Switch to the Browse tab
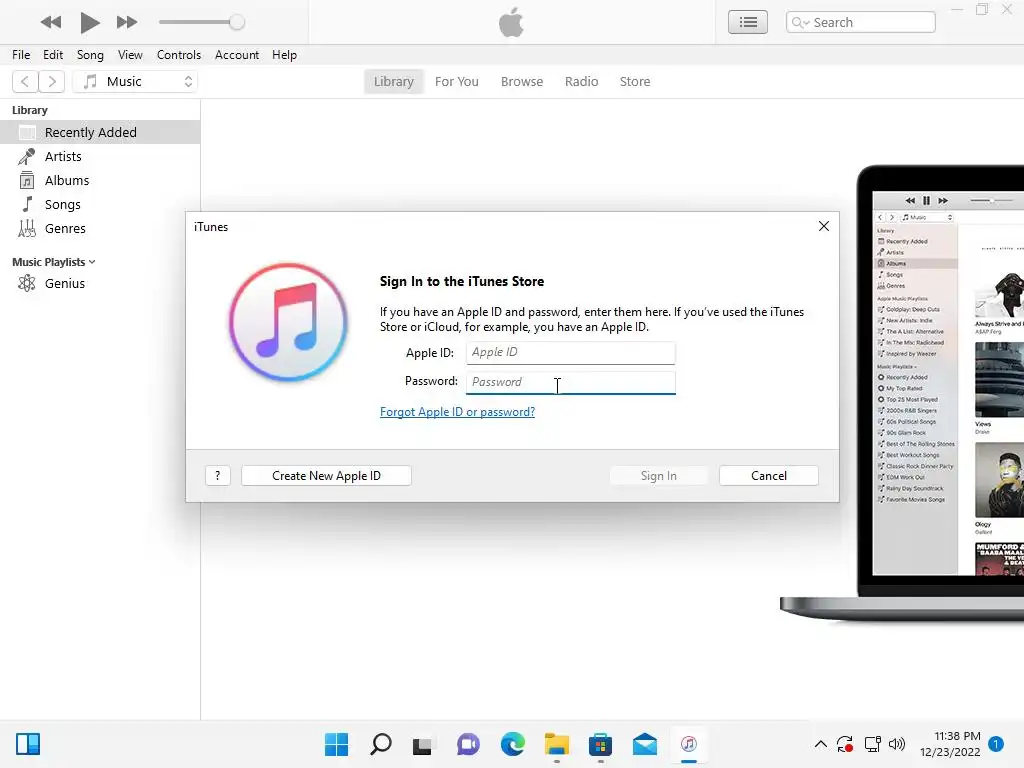 pos(522,82)
